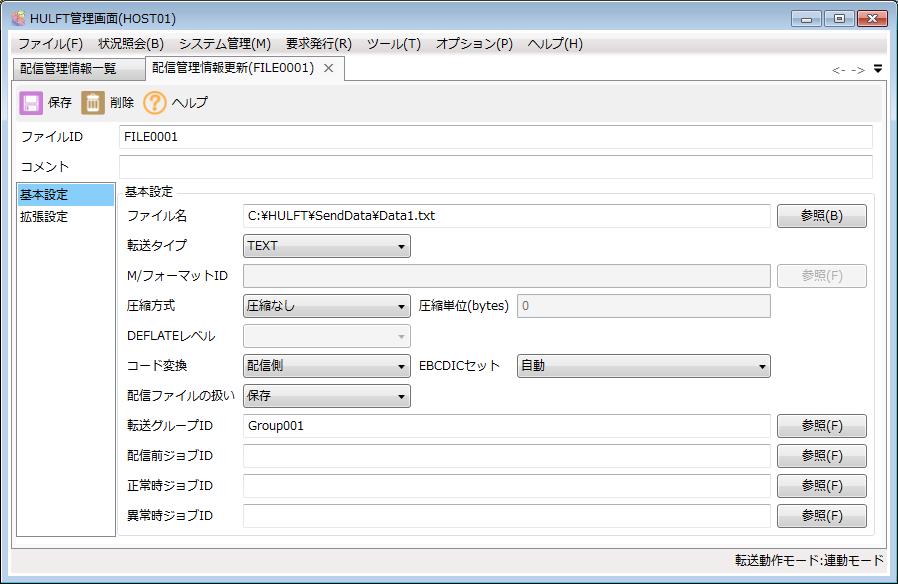The image size is (898, 584).
Task: Click the 転送動作モード:連動モード status text
Action: click(809, 560)
